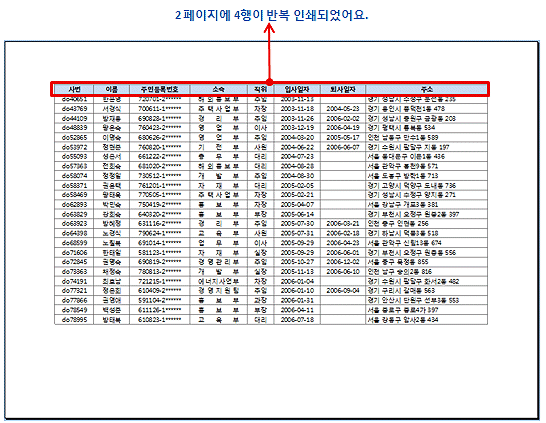Viewport: 546px width, 423px height.
Task: Select employee ID cell do43769
Action: coord(74,109)
